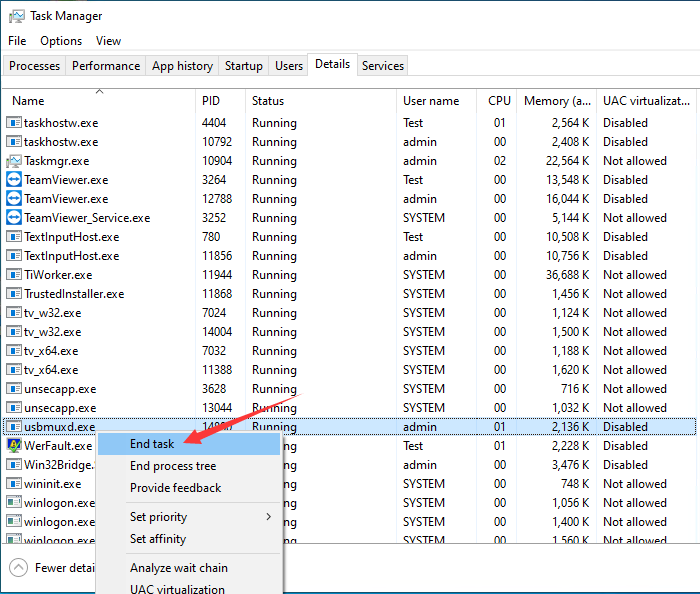Viewport: 700px width, 594px height.
Task: Click the TeamViewer.exe icon for PID 3264
Action: point(14,180)
